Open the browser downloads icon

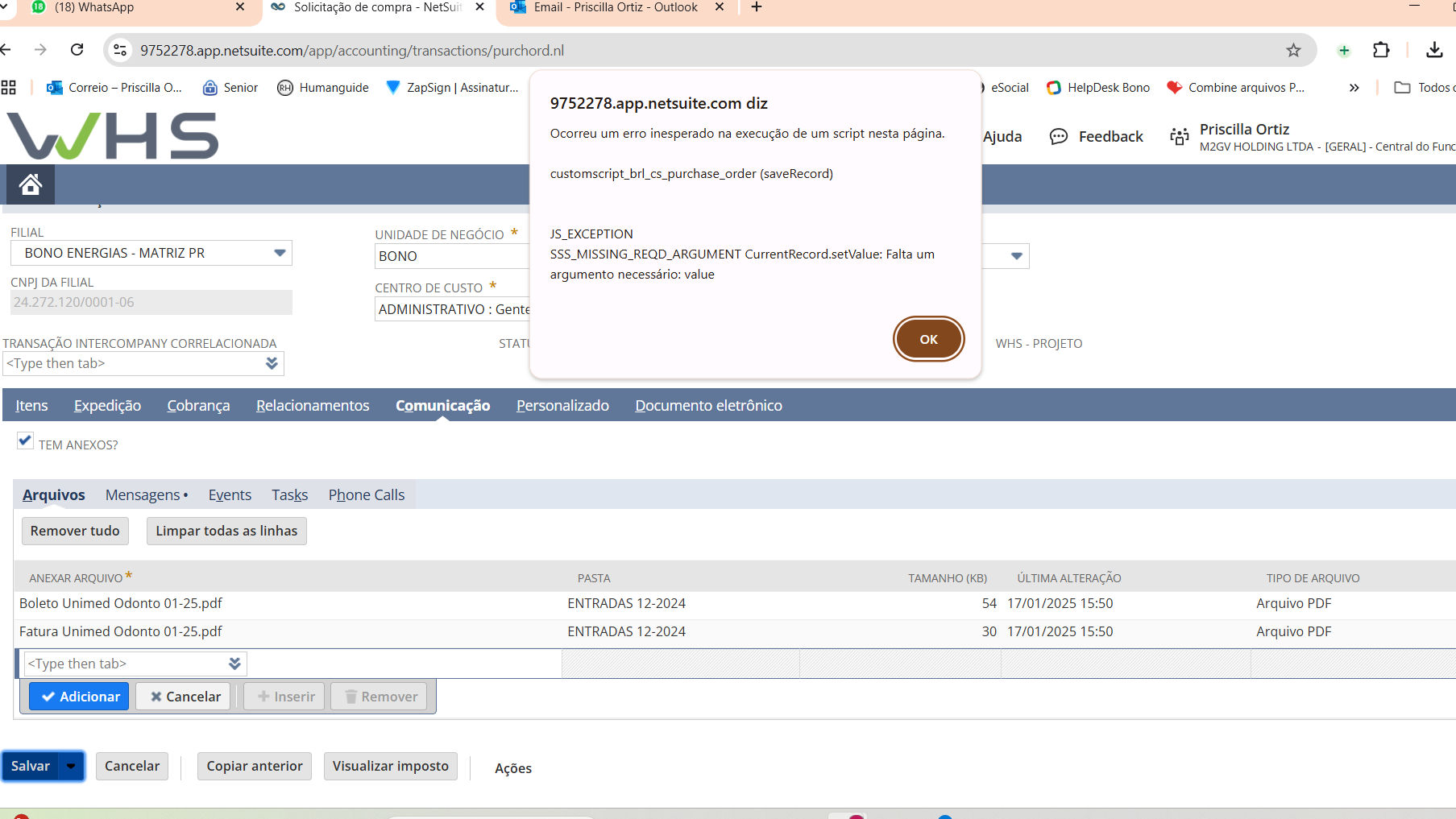[1434, 50]
